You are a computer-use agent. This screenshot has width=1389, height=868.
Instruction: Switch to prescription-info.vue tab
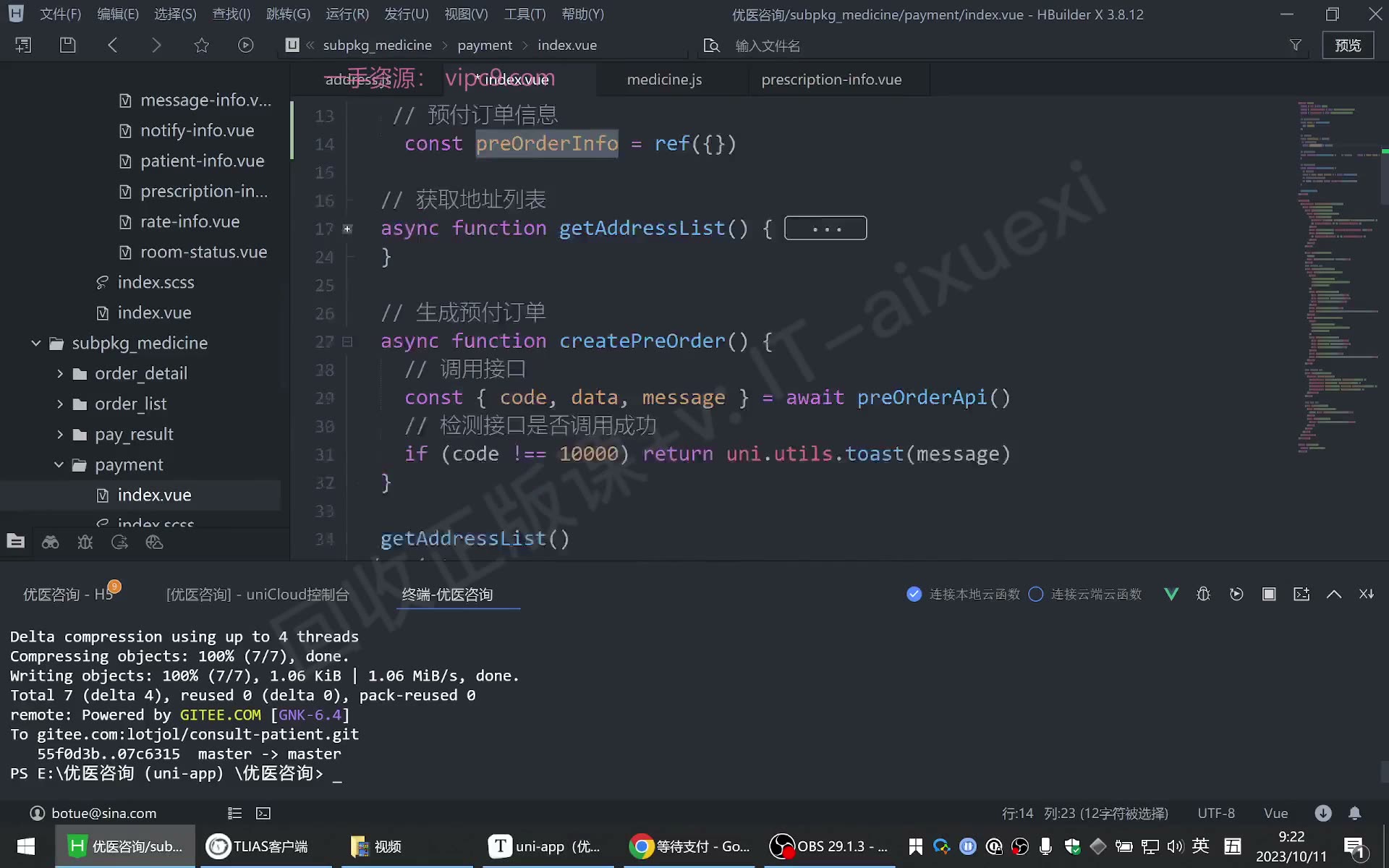pyautogui.click(x=831, y=80)
